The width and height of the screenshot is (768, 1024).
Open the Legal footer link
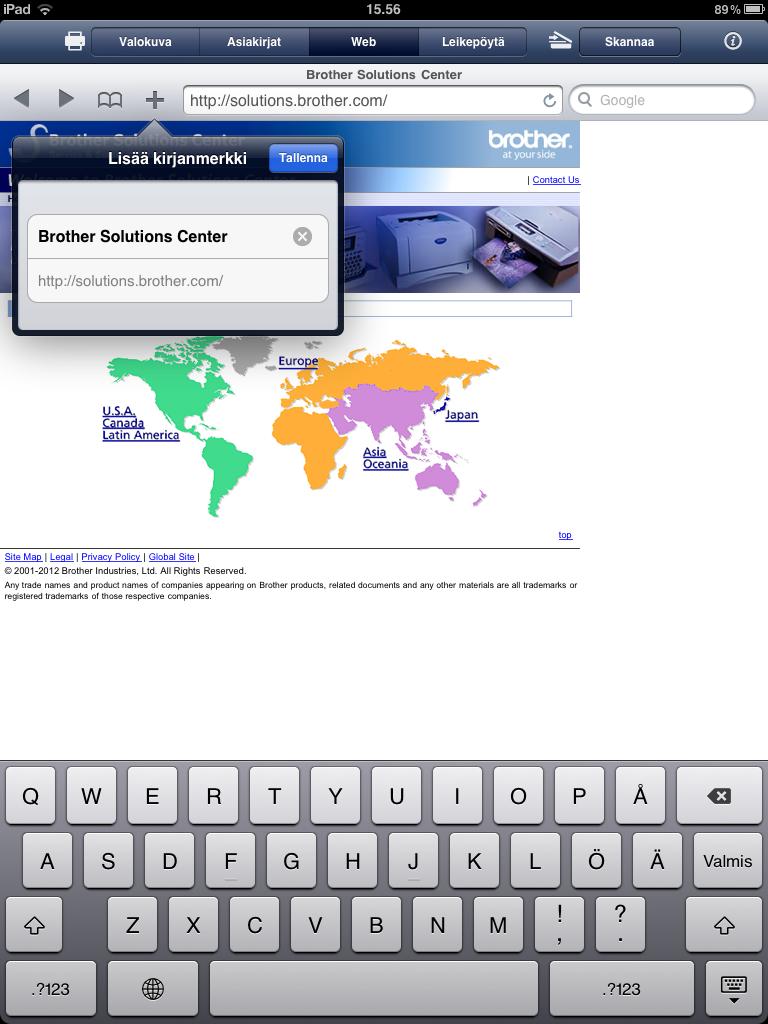coord(61,556)
